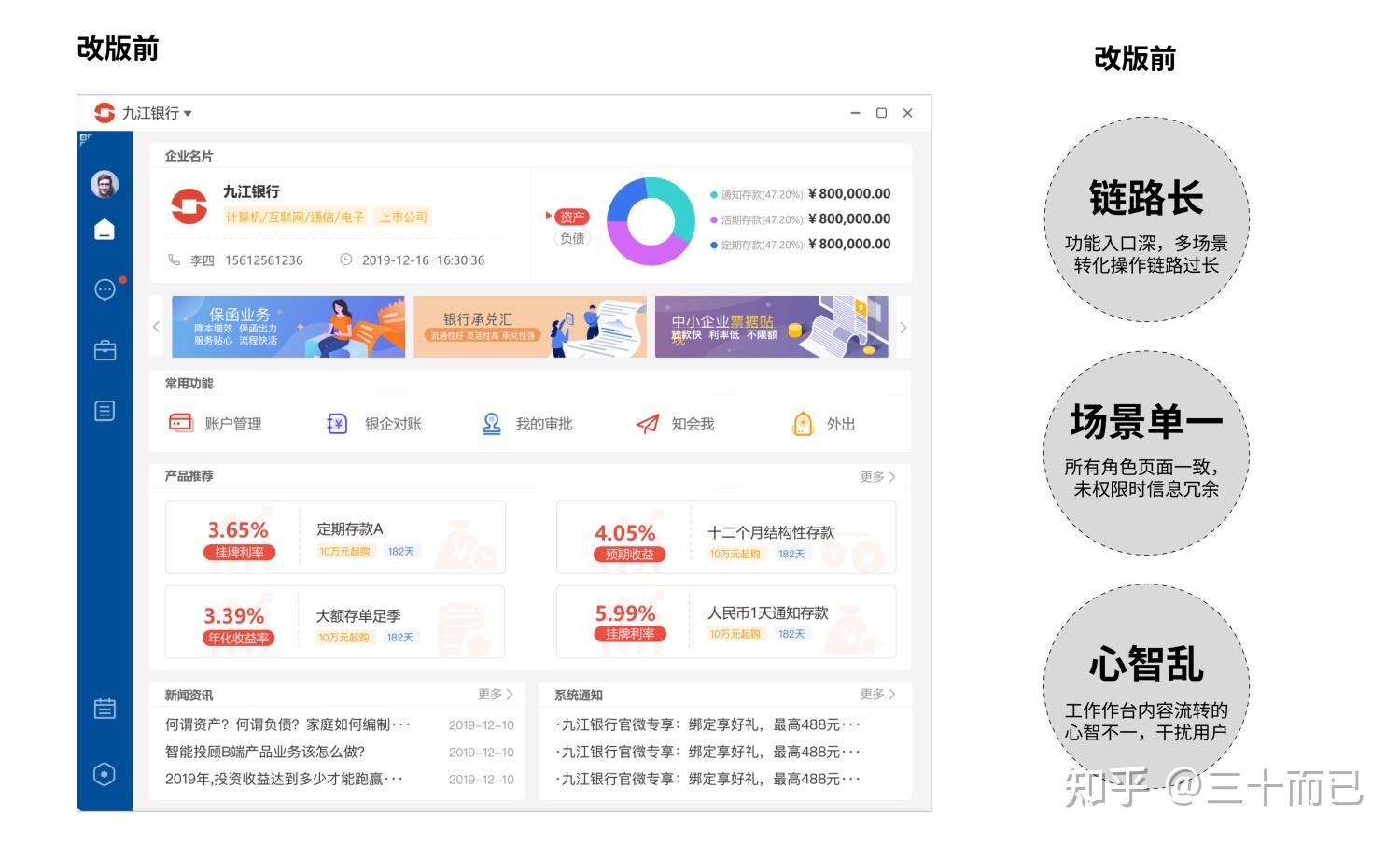Image resolution: width=1400 pixels, height=844 pixels.
Task: Open messages chat icon with red dot
Action: 105,289
